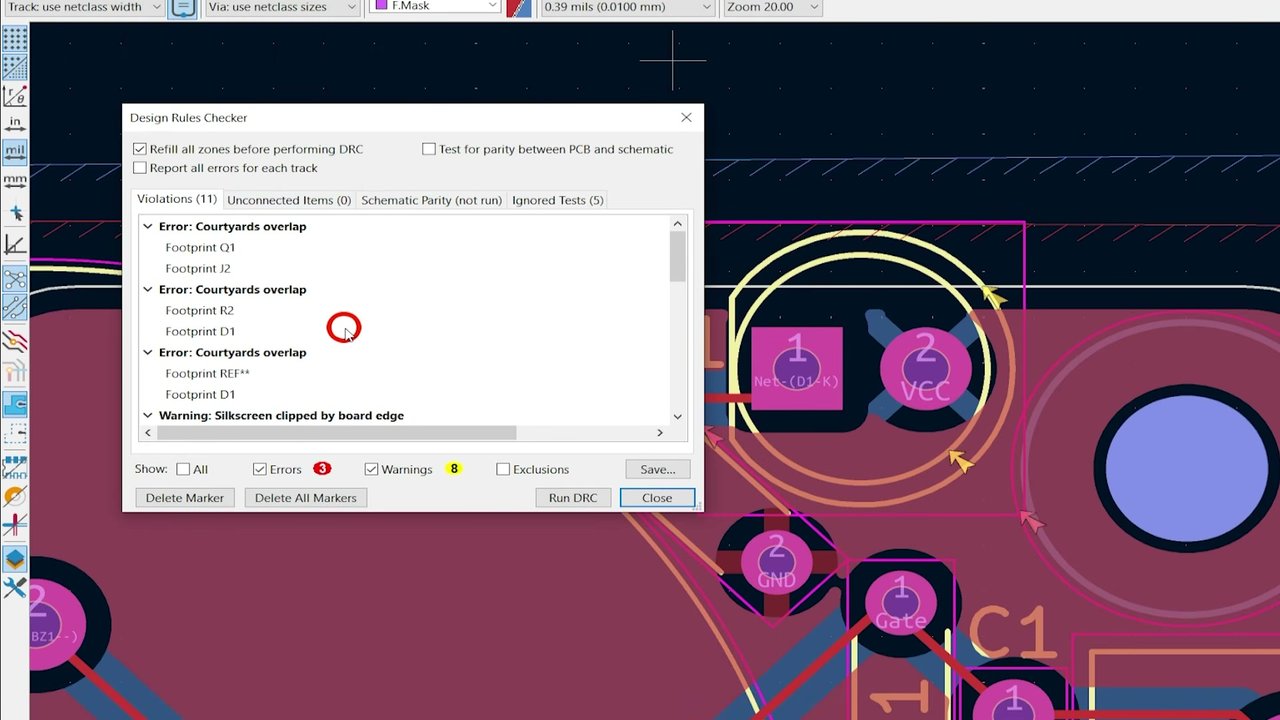Image resolution: width=1280 pixels, height=720 pixels.
Task: Set units to inches
Action: click(x=15, y=124)
